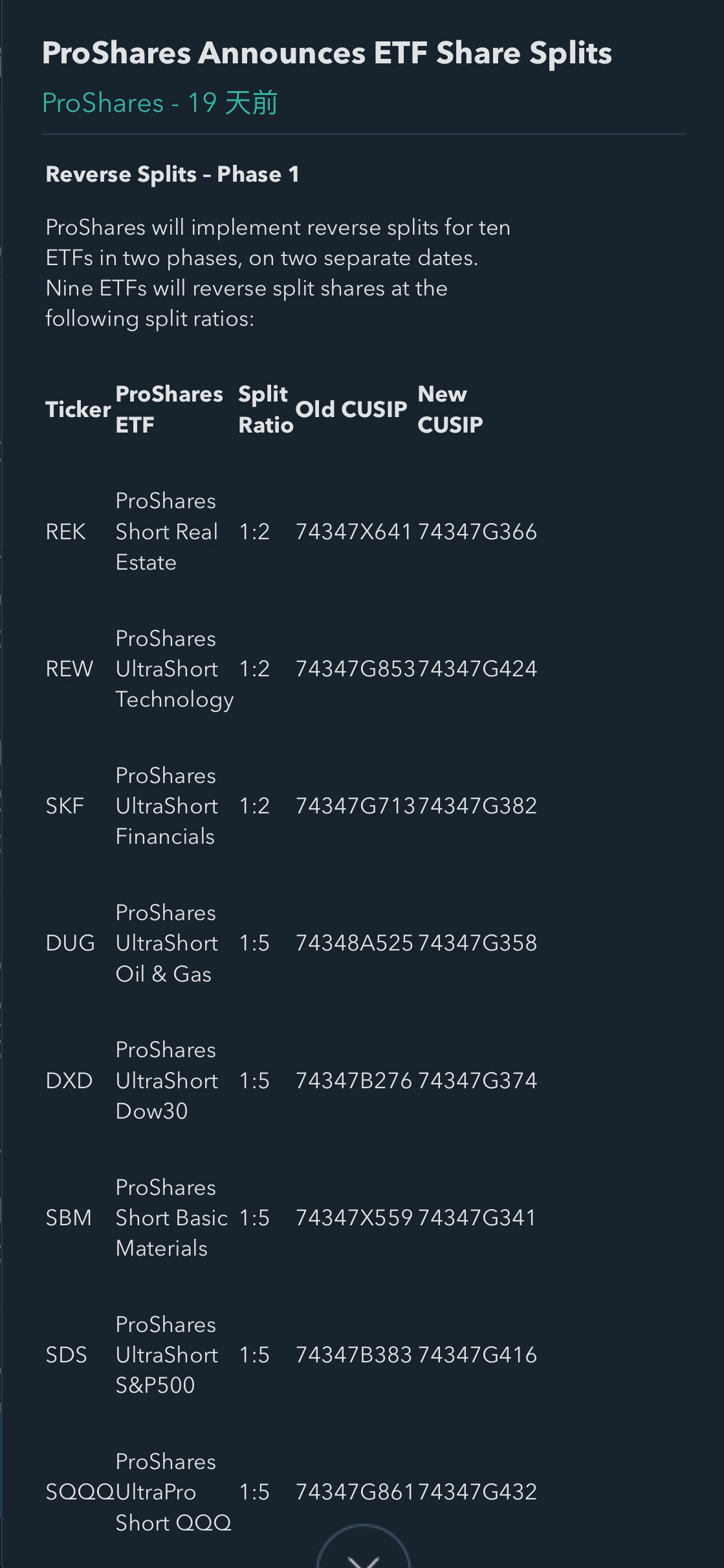Open the ProShares source link under the headline

click(x=102, y=103)
